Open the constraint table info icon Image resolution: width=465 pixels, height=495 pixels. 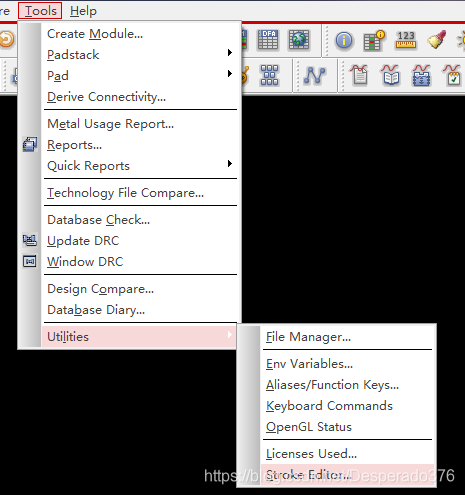click(x=374, y=40)
